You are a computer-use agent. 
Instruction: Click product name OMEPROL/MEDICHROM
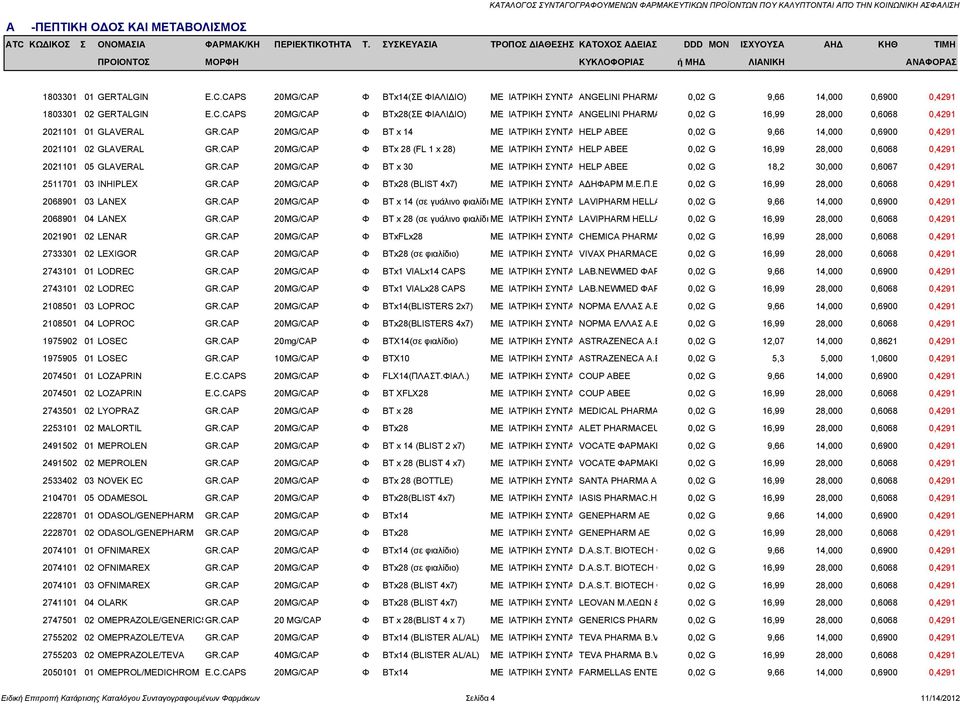point(148,673)
